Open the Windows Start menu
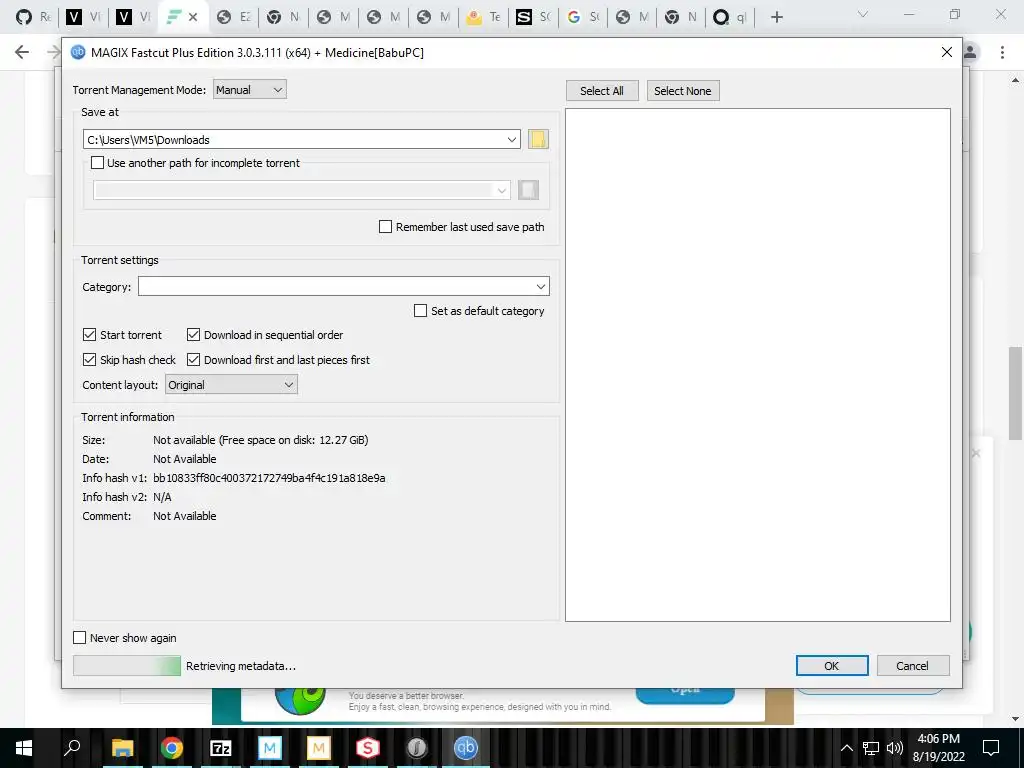This screenshot has width=1024, height=768. [x=24, y=748]
